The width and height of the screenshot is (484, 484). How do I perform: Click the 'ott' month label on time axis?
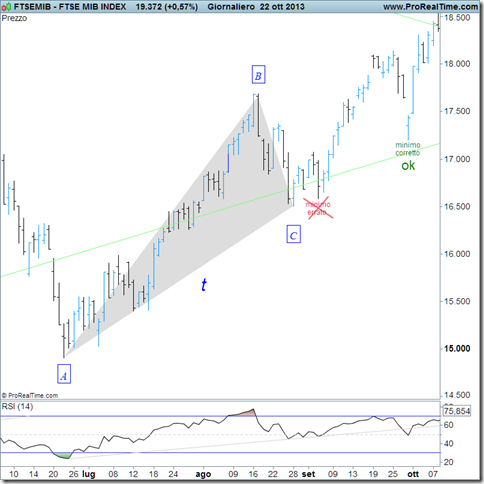click(x=413, y=474)
